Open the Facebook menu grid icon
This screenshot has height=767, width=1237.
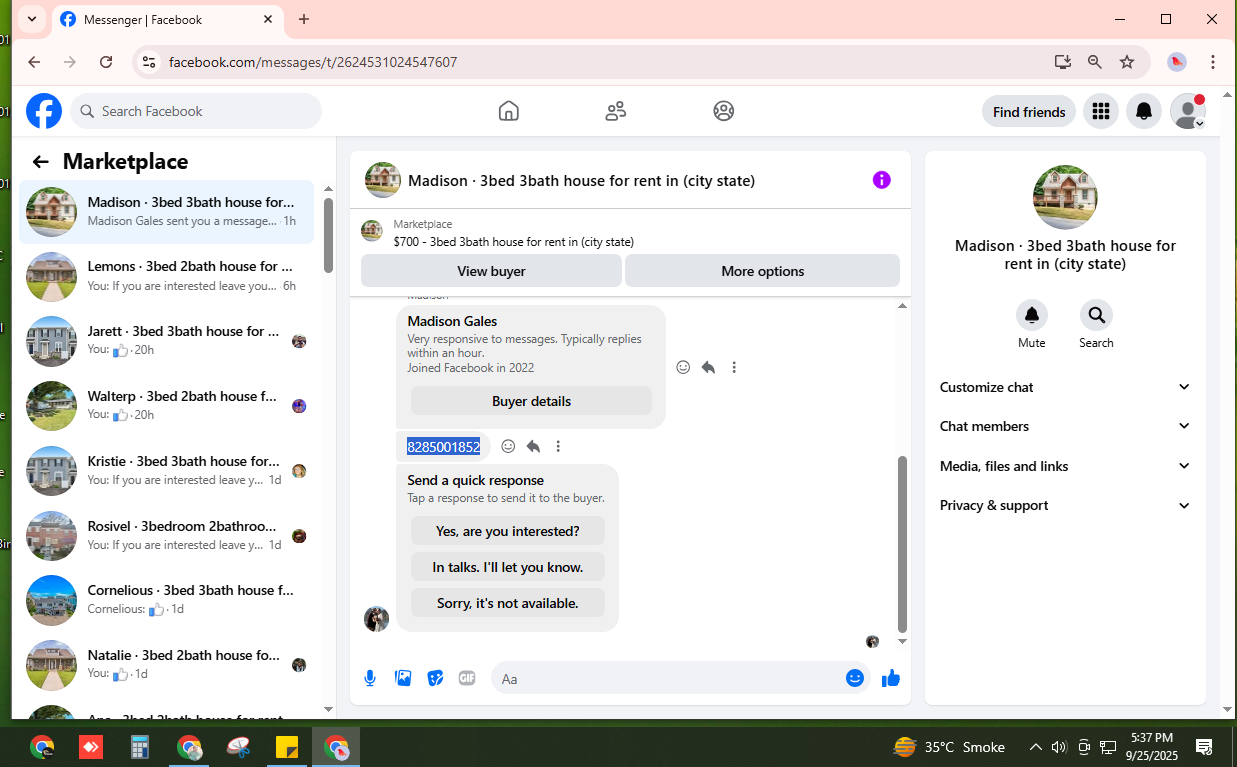1101,112
